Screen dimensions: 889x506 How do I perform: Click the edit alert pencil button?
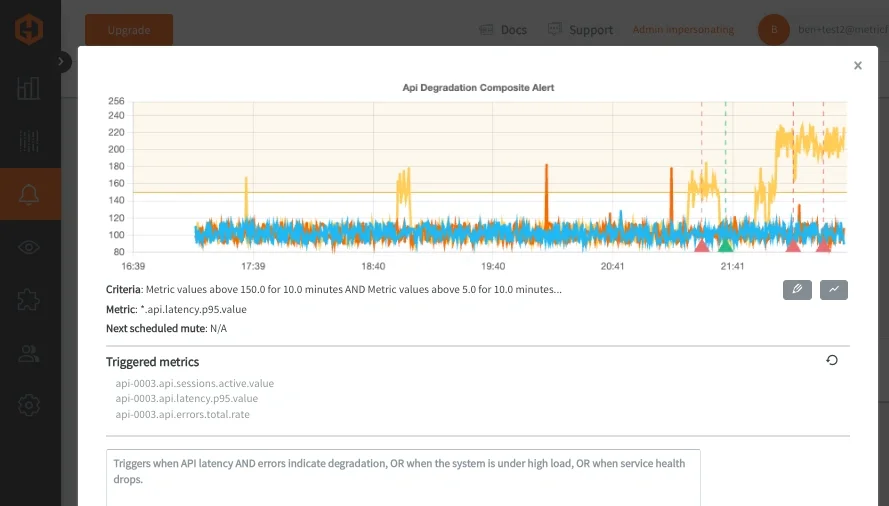(797, 290)
